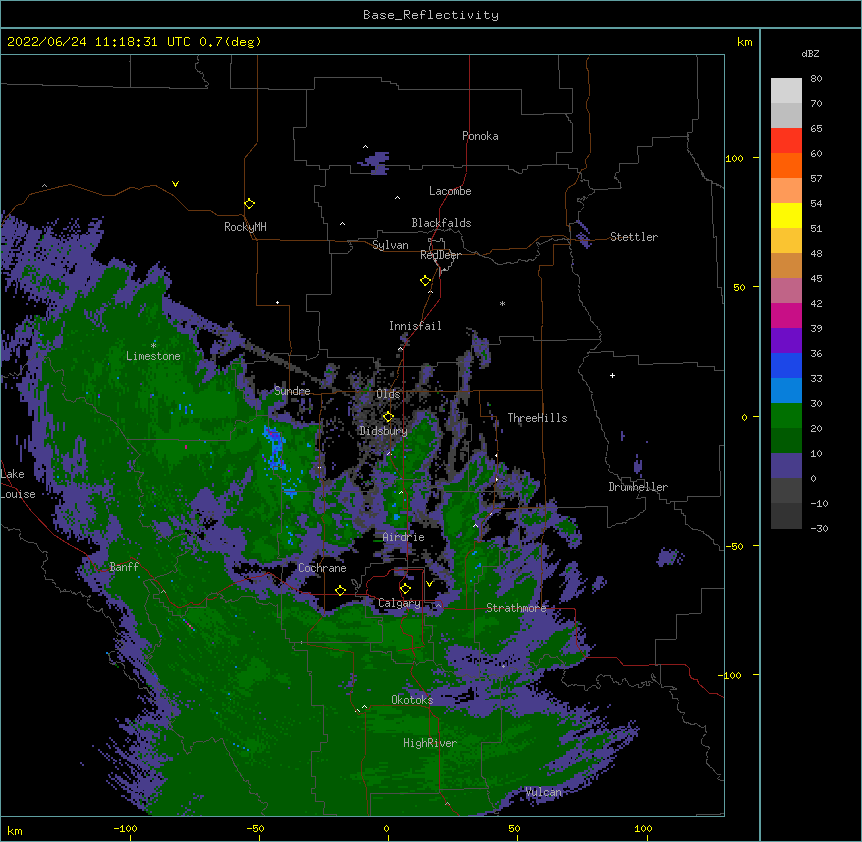
Task: Click the yellow V marker northwest of RockyMH
Action: click(x=175, y=184)
